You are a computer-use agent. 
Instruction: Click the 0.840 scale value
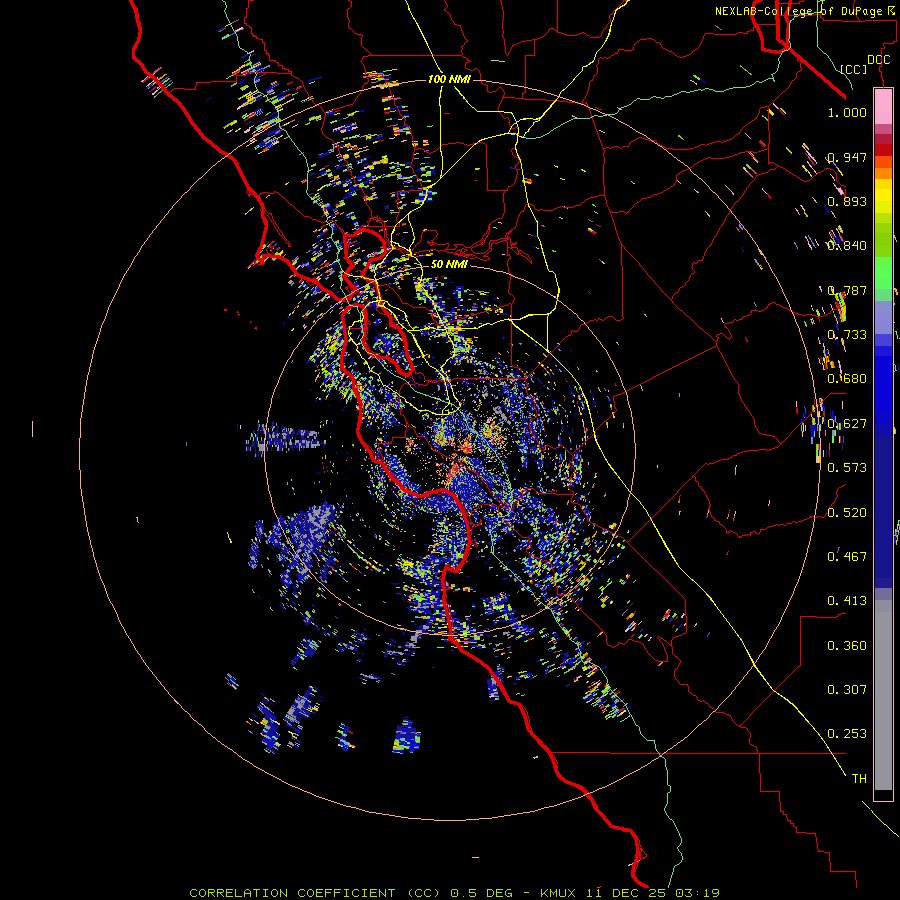[x=847, y=246]
